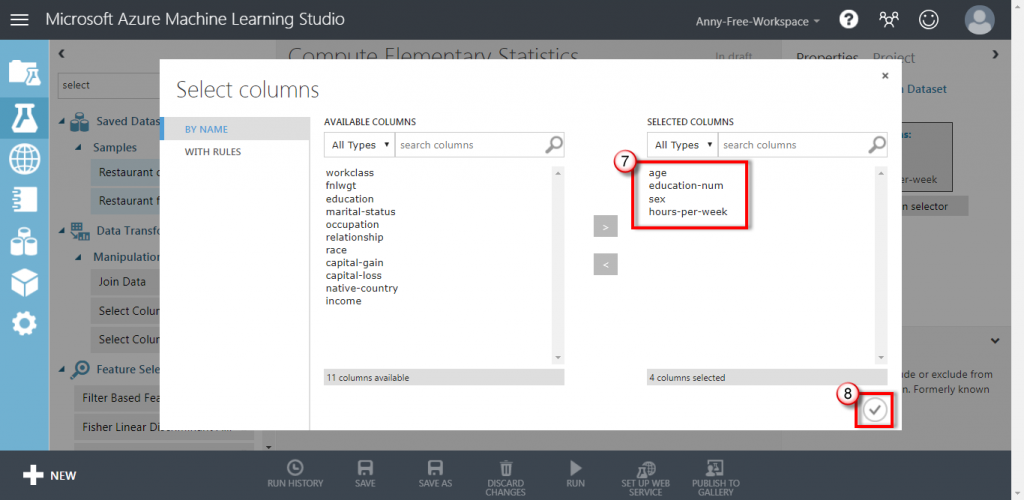The width and height of the screenshot is (1024, 500).
Task: Select the BY NAME tab
Action: 235,129
